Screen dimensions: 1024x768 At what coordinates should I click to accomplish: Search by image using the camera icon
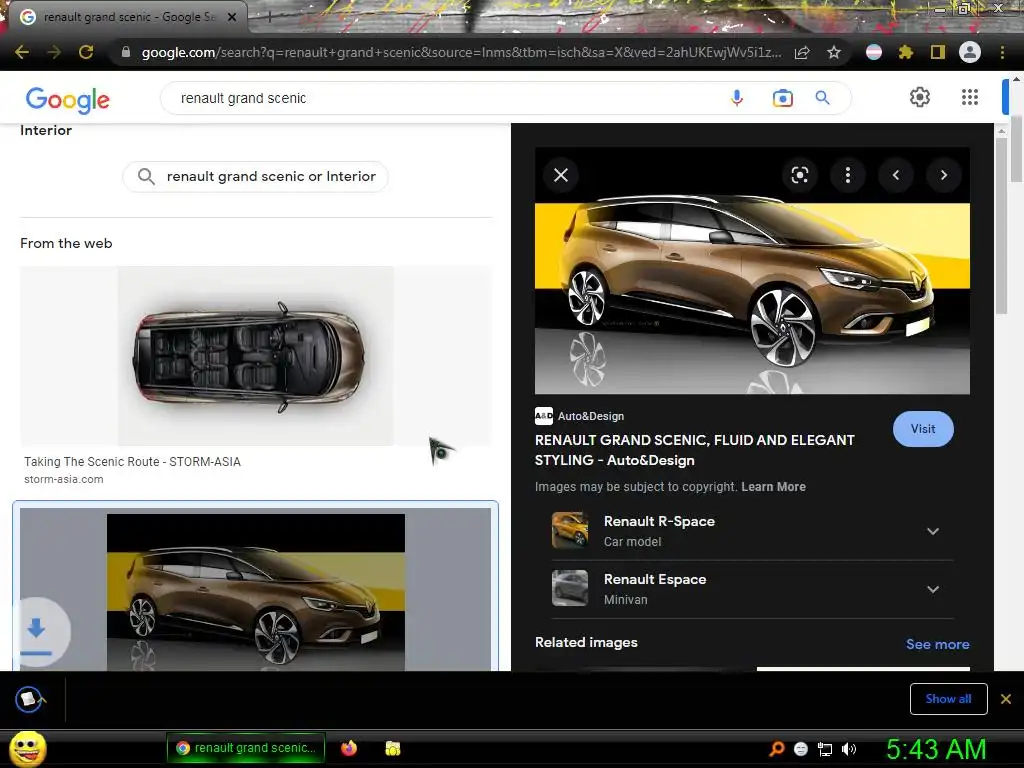point(782,98)
